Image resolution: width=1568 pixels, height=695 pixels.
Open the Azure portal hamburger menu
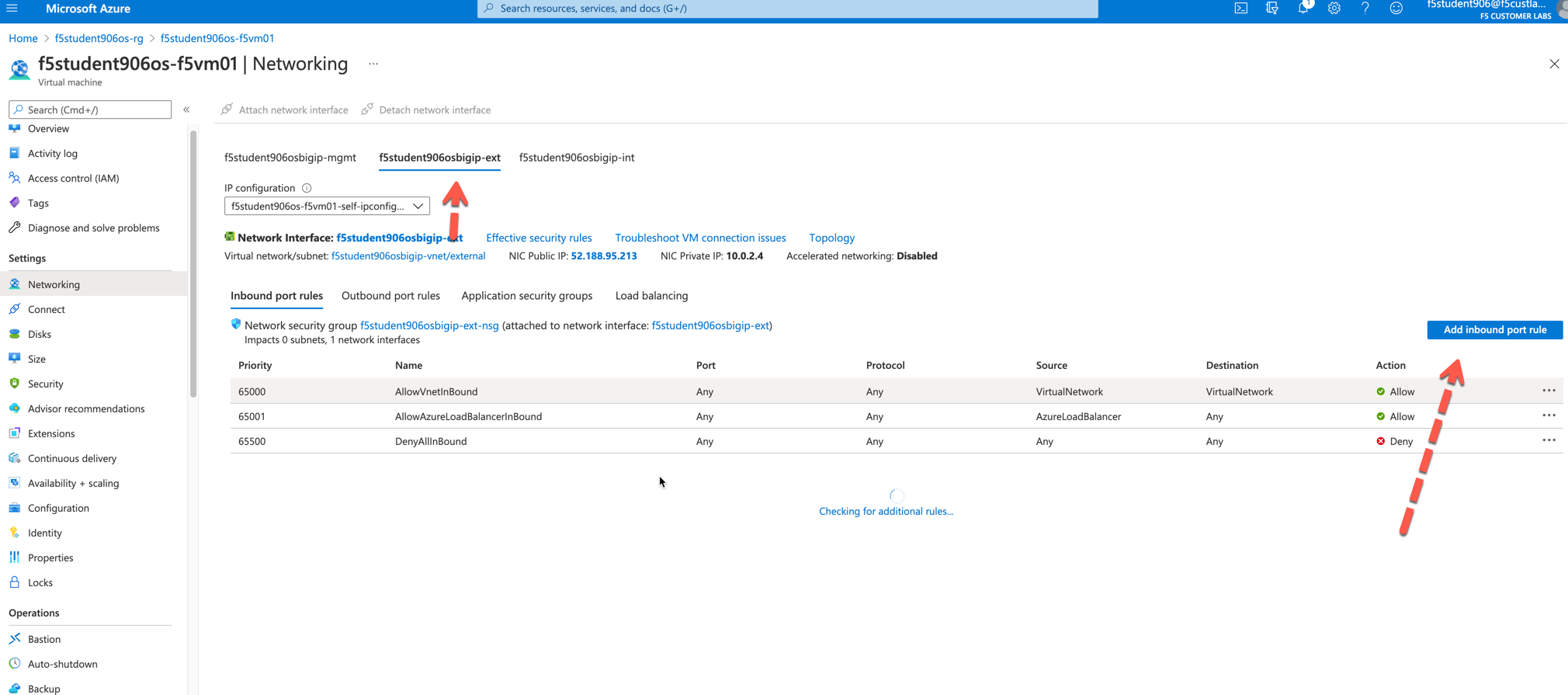(12, 9)
